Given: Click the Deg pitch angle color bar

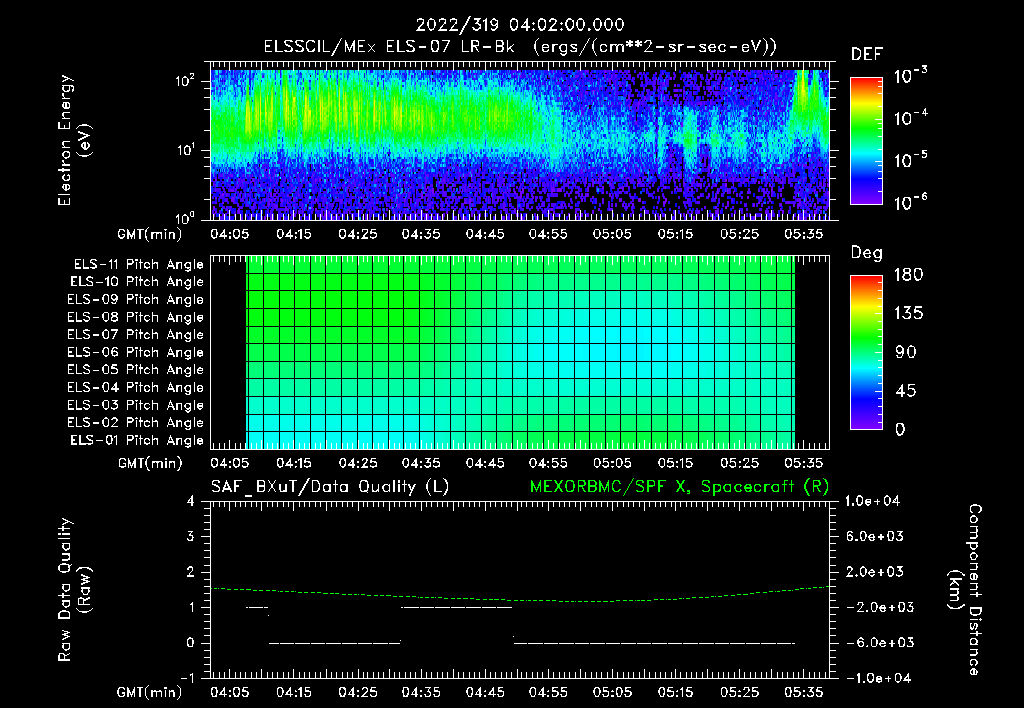Looking at the screenshot, I should (866, 353).
